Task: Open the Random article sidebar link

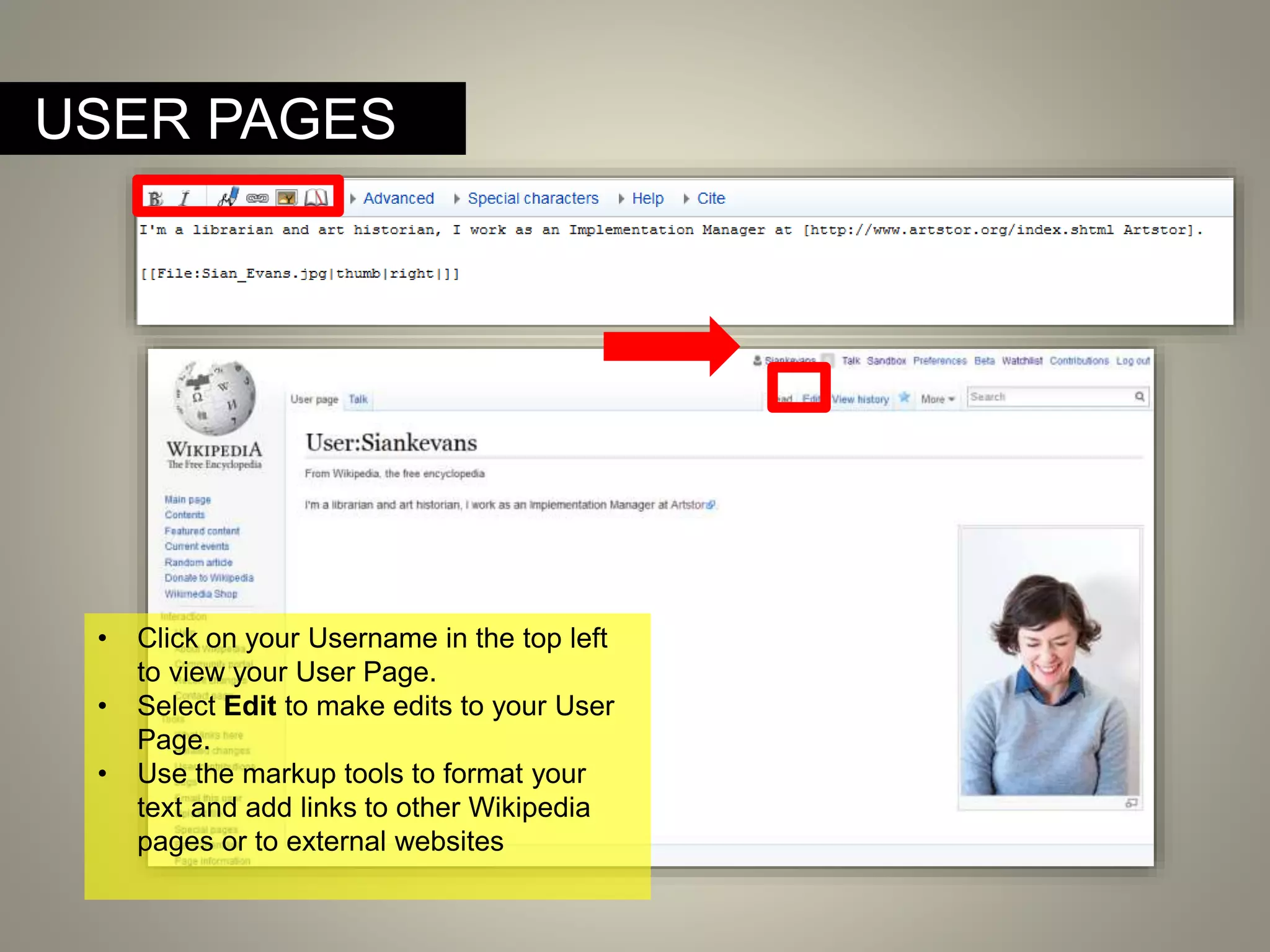Action: click(x=198, y=563)
